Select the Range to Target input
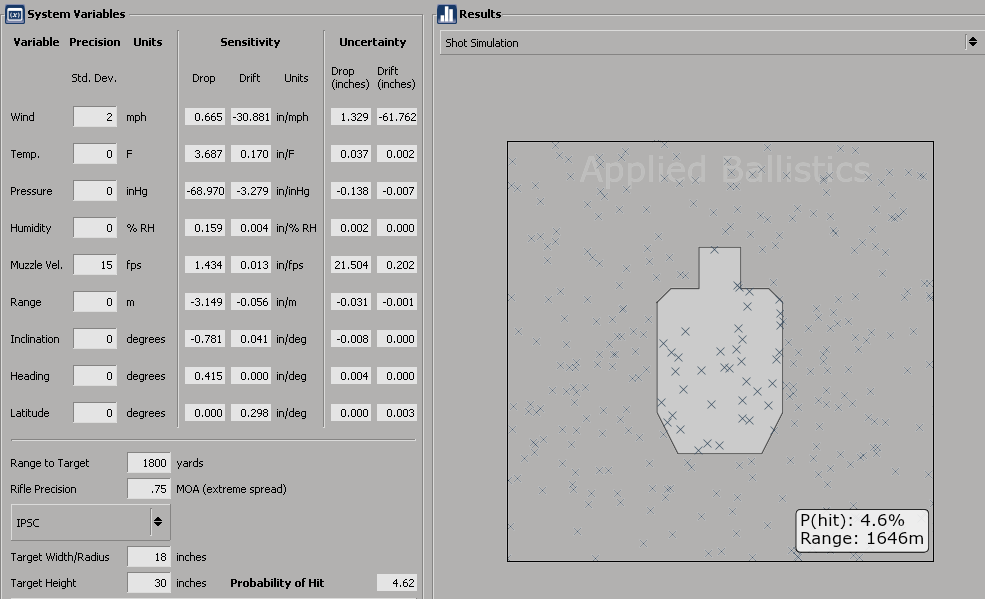The image size is (985, 599). [x=149, y=463]
